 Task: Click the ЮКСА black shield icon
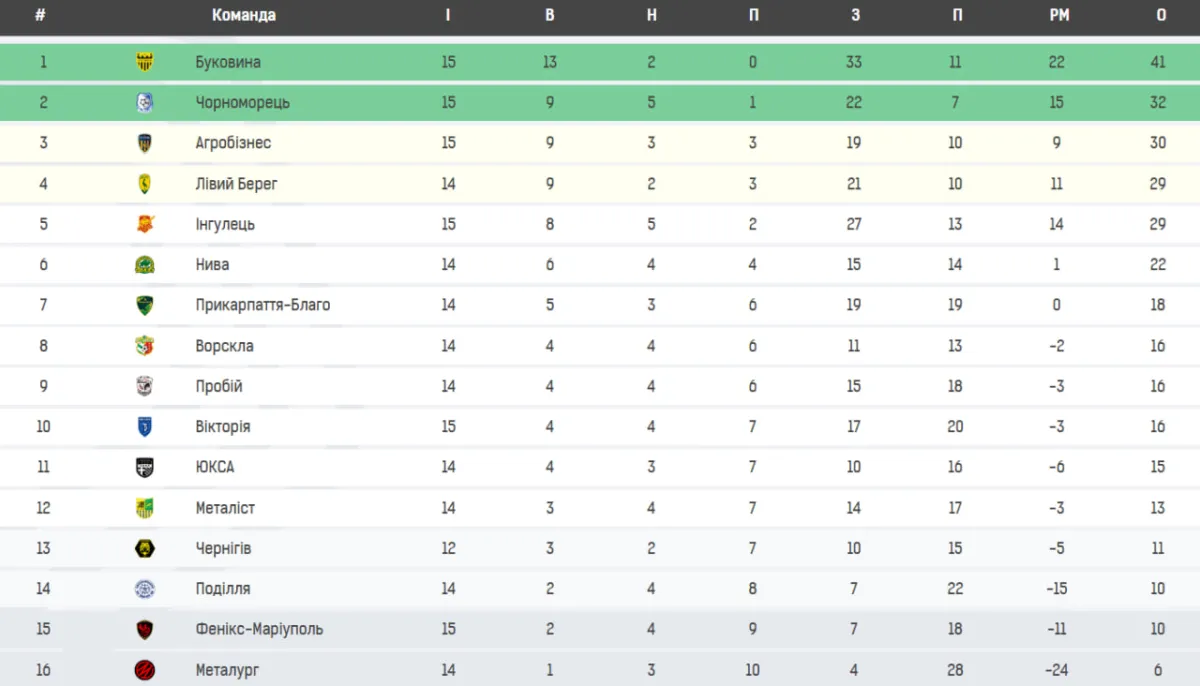(145, 467)
